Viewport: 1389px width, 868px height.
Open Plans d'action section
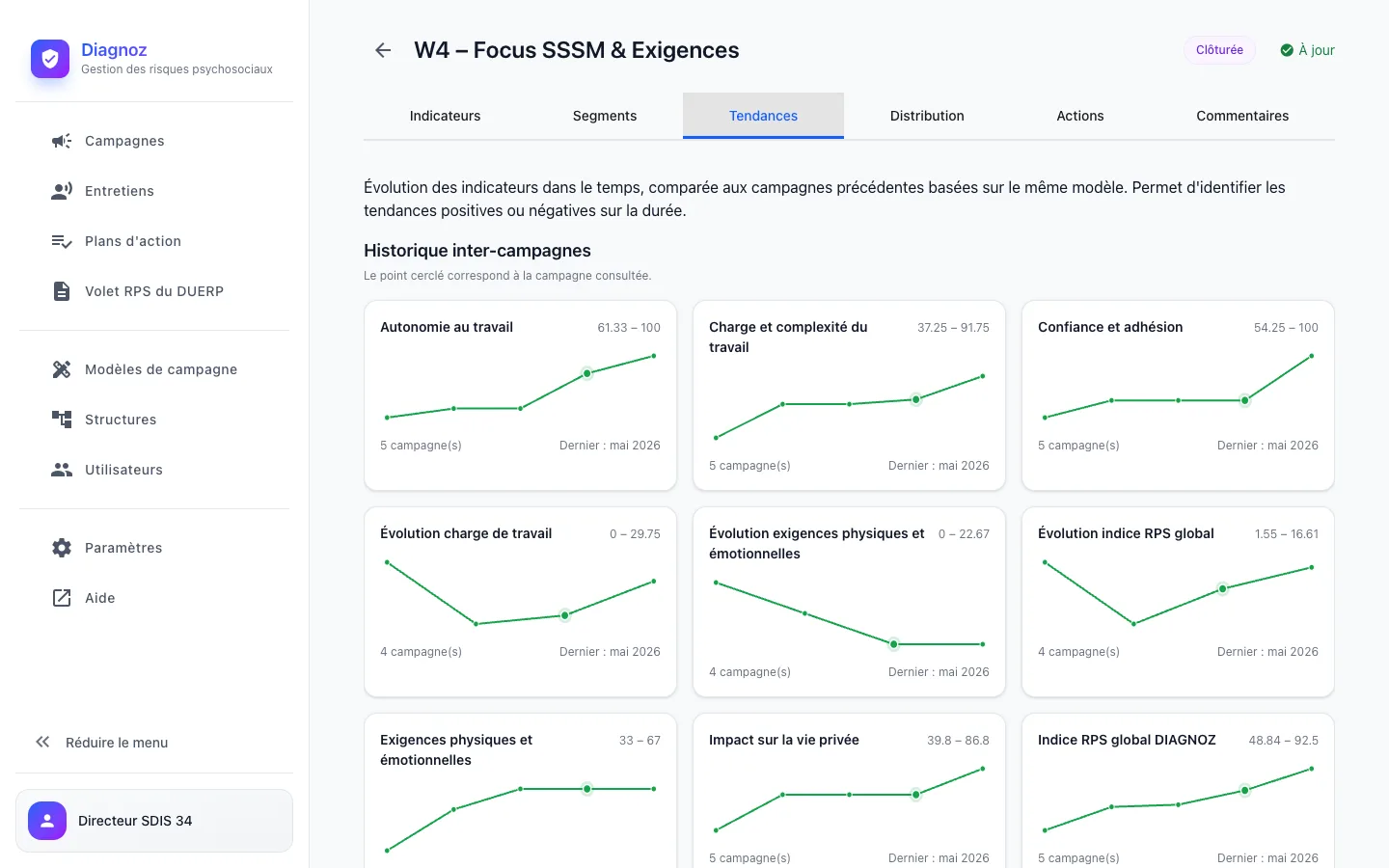154,241
